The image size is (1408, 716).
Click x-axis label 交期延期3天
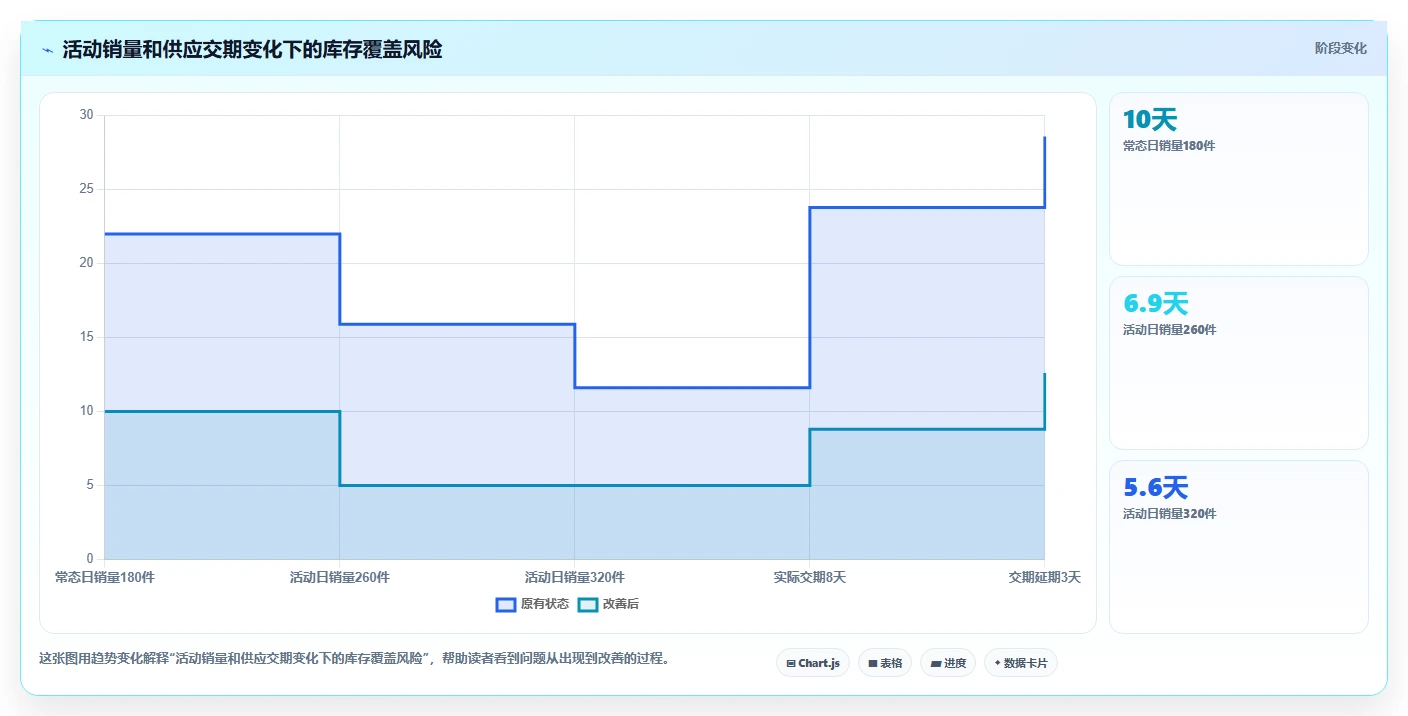(x=1044, y=577)
